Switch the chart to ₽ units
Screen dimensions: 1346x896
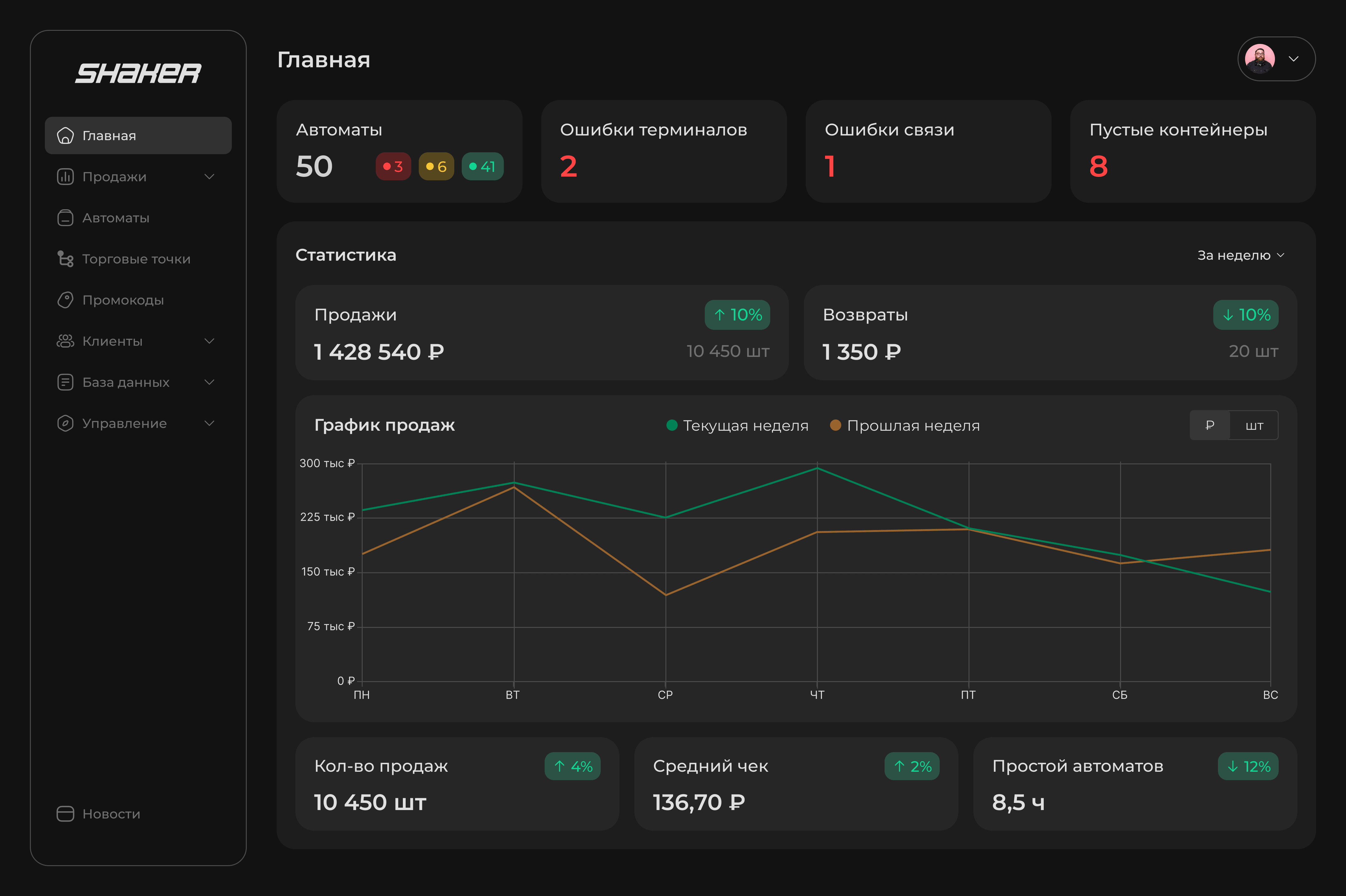tap(1210, 425)
